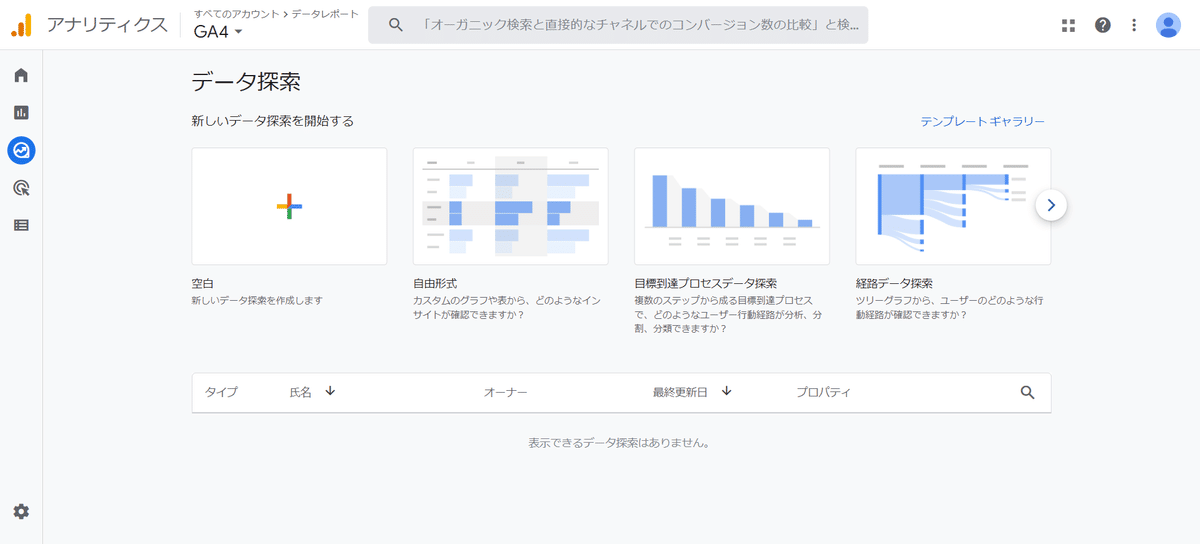Open the Configure table icon in sidebar

21,225
